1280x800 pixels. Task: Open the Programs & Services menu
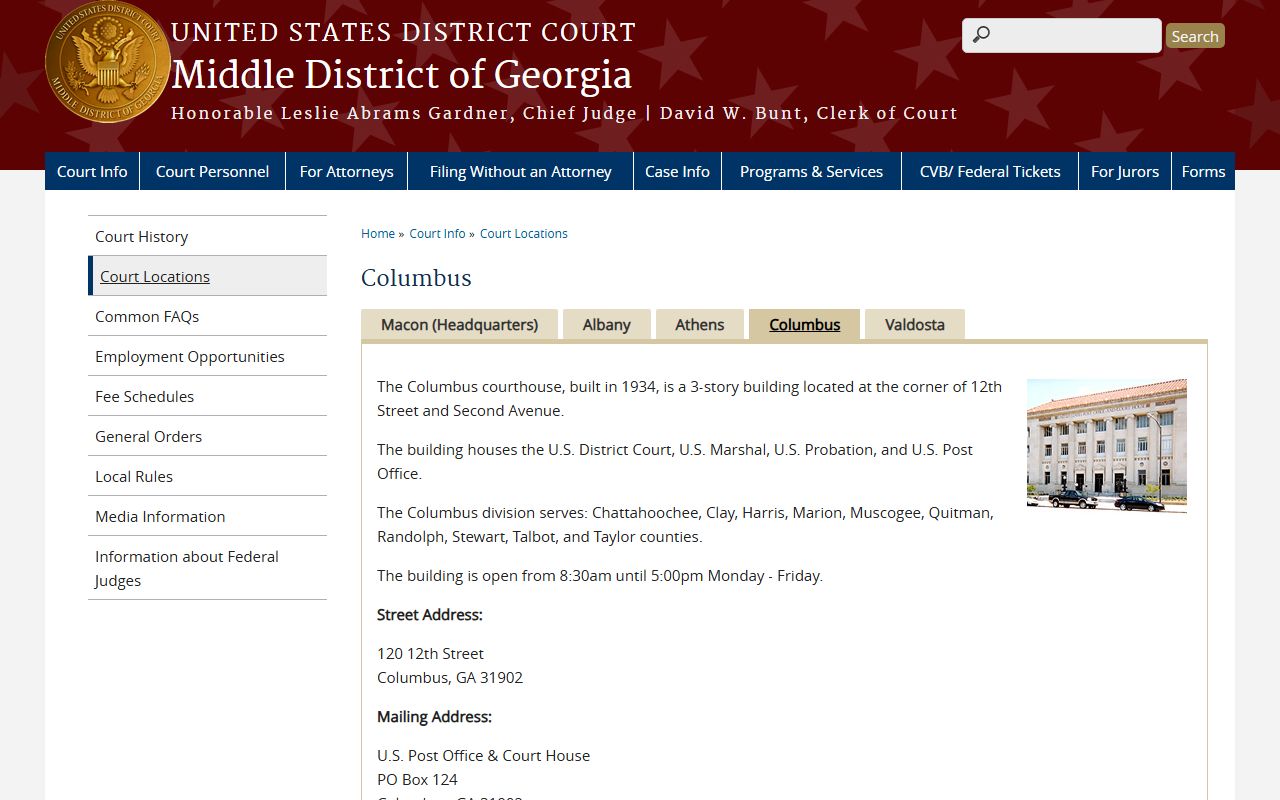811,171
